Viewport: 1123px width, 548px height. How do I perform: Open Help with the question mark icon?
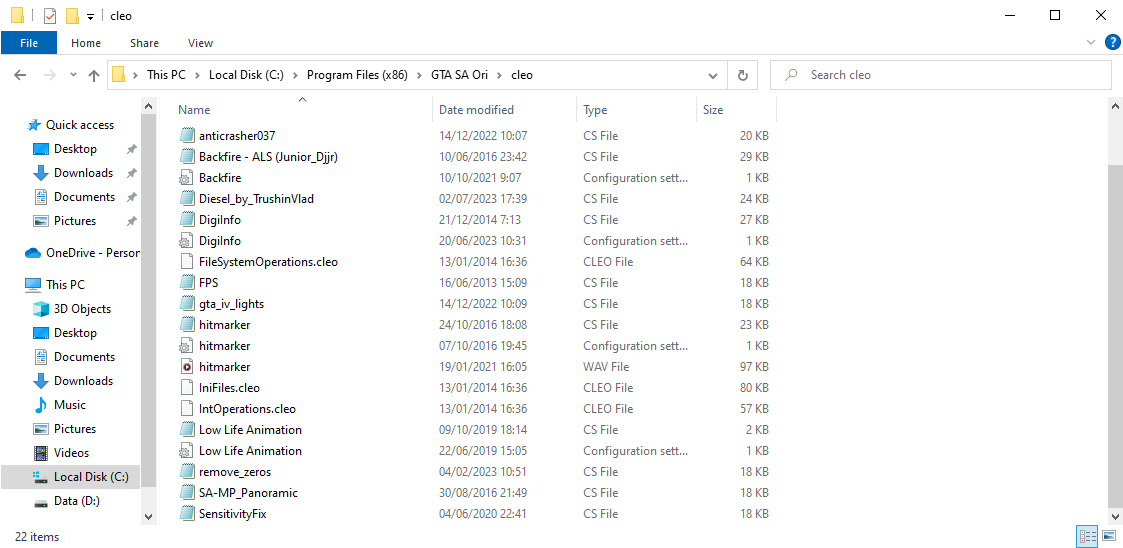(1112, 42)
